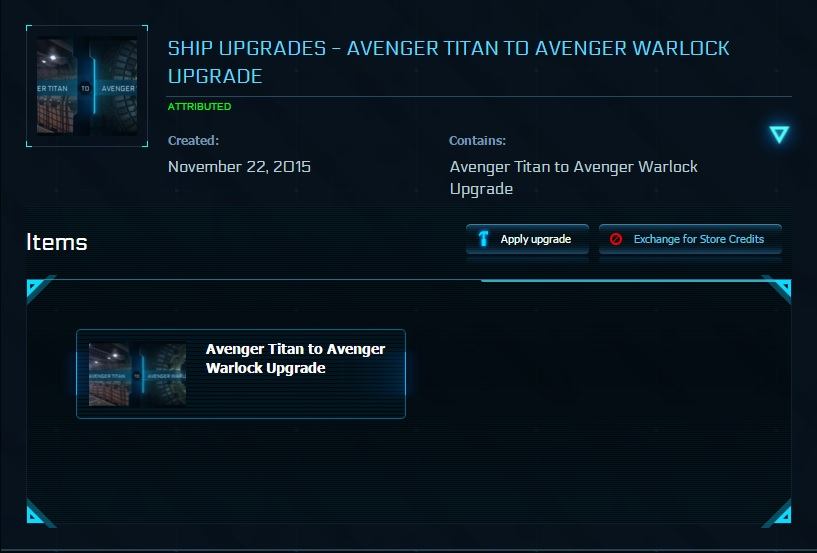Screen dimensions: 817x553
Task: Click the top-left corner triangle of Items panel
Action: pos(38,288)
